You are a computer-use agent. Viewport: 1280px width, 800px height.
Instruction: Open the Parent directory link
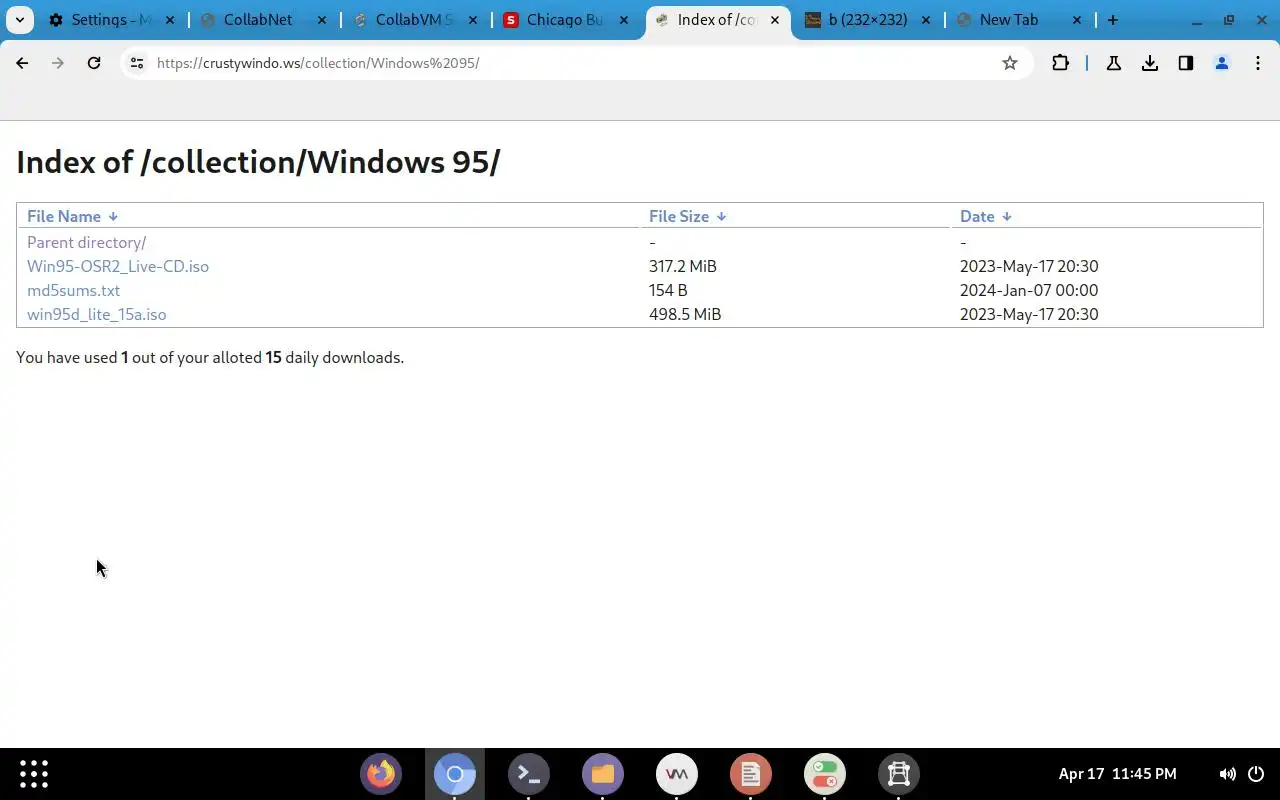86,242
